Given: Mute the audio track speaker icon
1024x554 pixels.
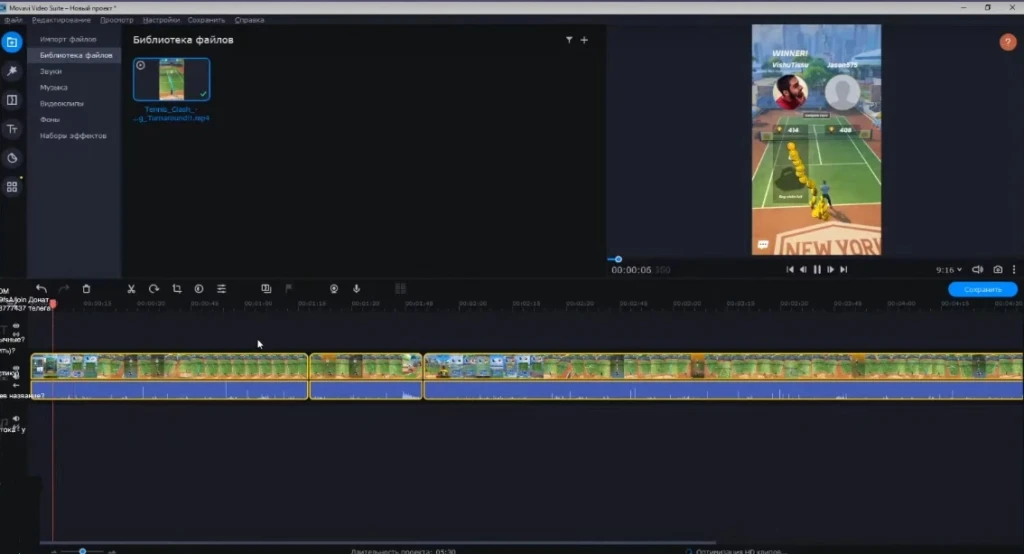Looking at the screenshot, I should (16, 419).
